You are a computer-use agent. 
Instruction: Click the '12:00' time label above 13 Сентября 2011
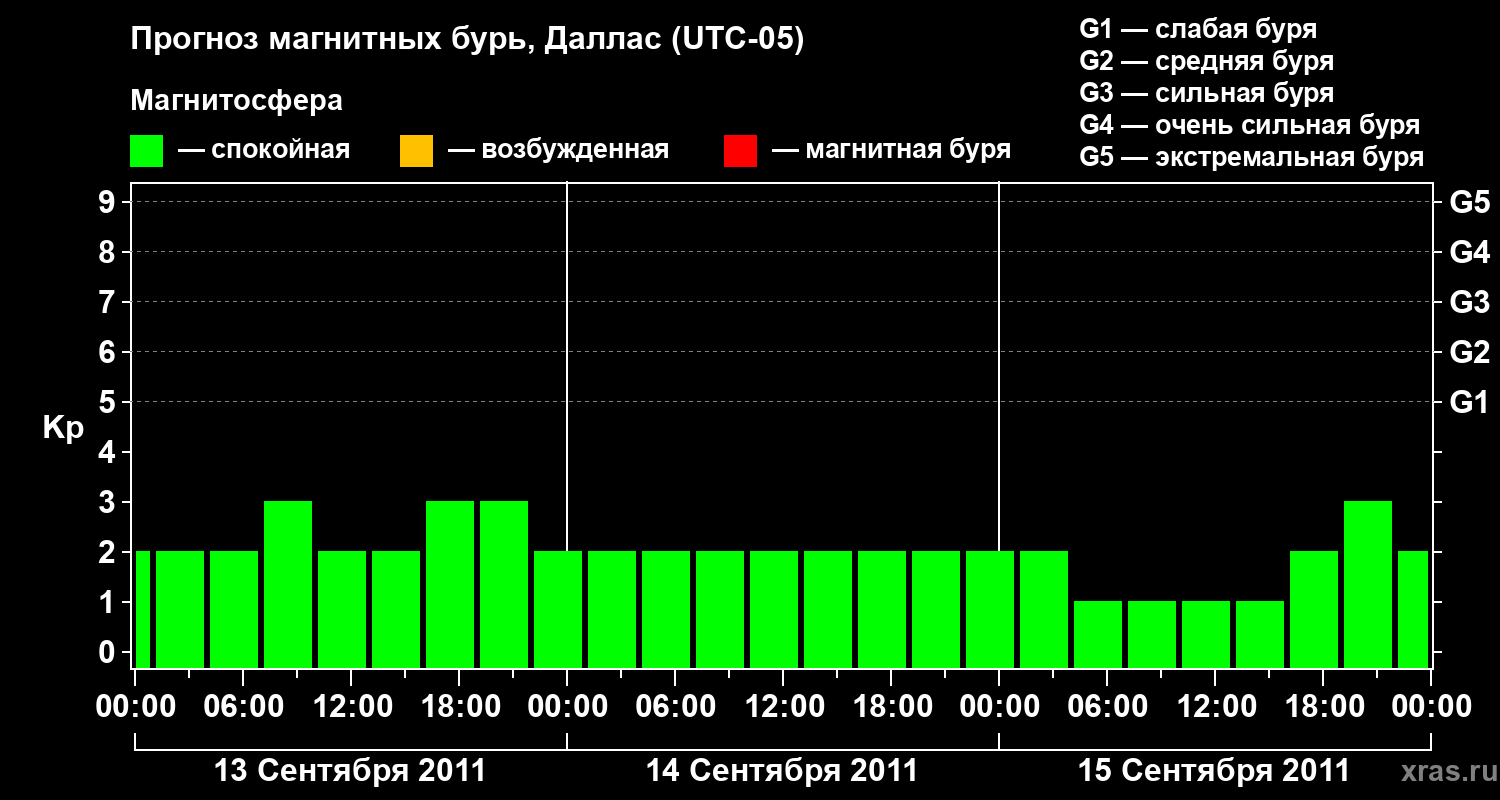pos(352,707)
